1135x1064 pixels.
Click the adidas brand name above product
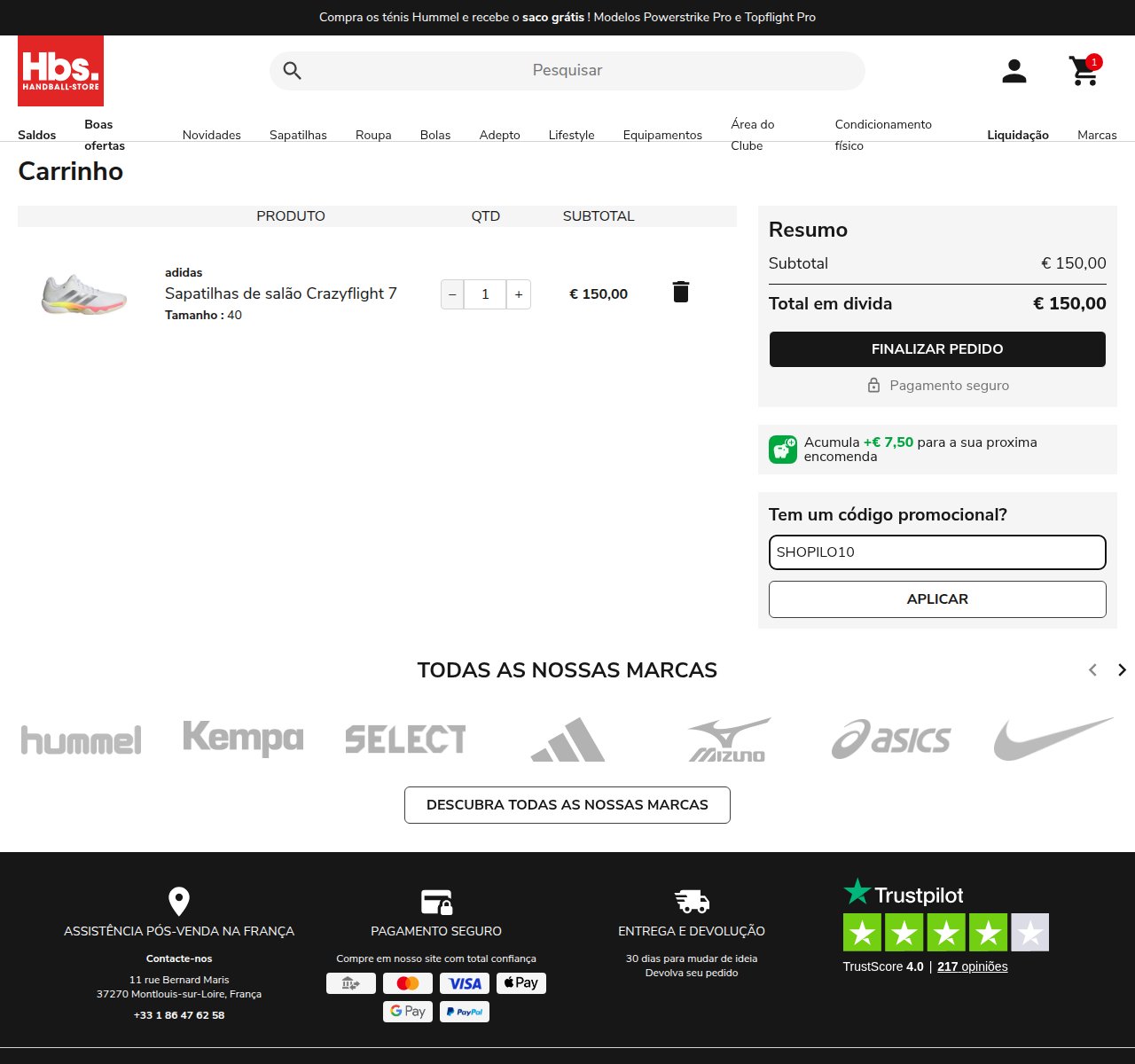tap(184, 272)
